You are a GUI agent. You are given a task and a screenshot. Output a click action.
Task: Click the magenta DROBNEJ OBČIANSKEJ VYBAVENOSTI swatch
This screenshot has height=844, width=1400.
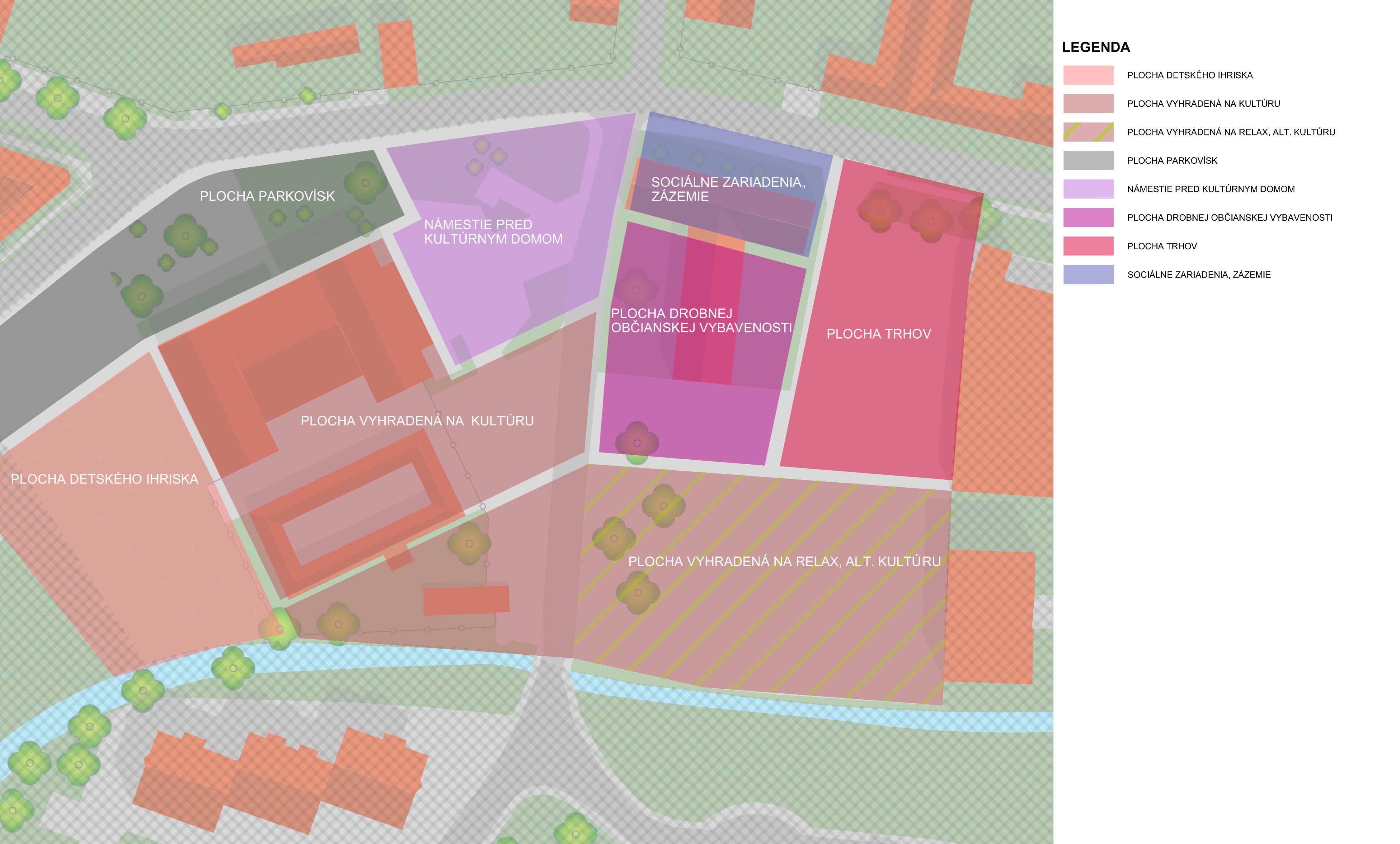point(1088,218)
